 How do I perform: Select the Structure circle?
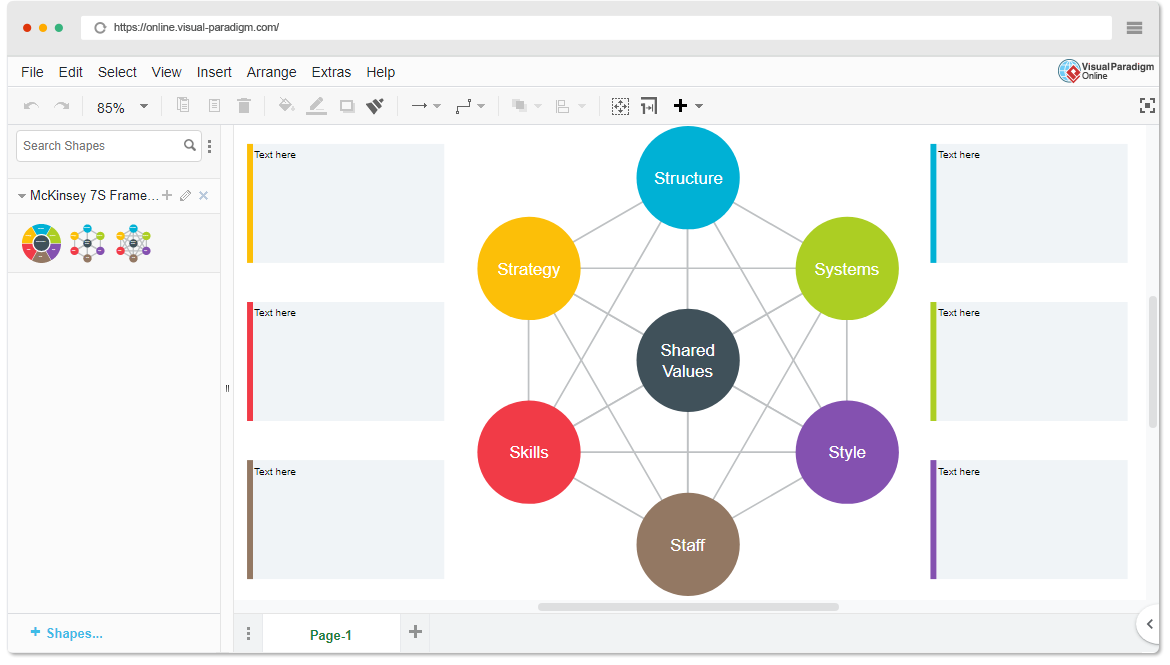[x=688, y=178]
